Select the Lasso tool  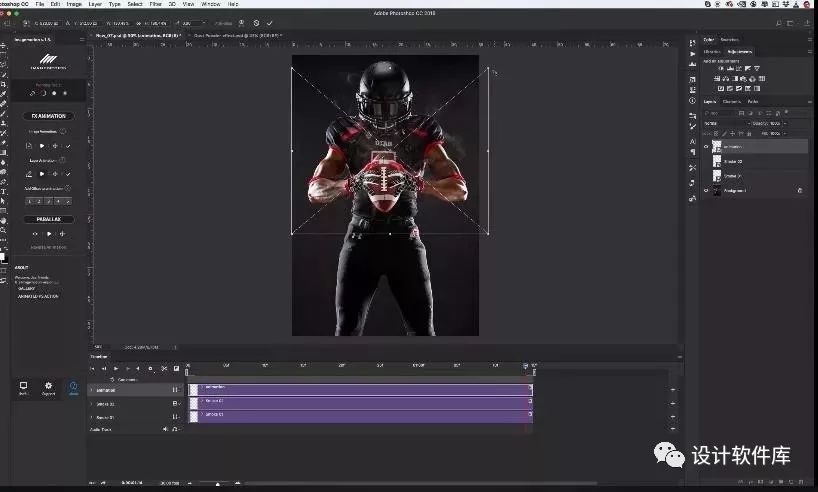4,63
